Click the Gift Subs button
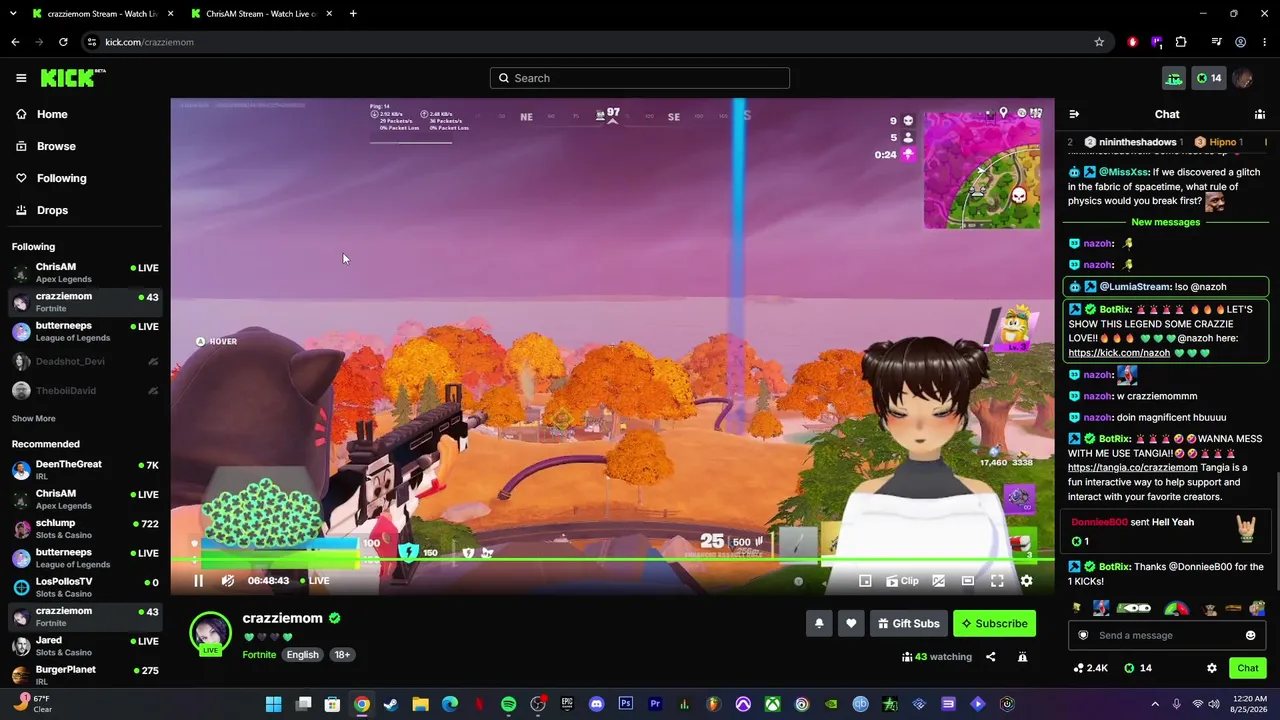The width and height of the screenshot is (1280, 720). tap(909, 624)
